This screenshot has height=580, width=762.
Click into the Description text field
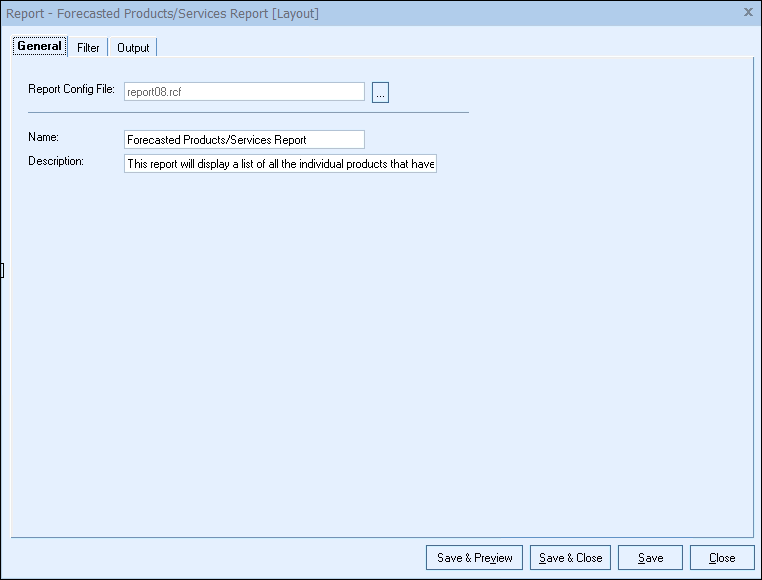pyautogui.click(x=280, y=164)
